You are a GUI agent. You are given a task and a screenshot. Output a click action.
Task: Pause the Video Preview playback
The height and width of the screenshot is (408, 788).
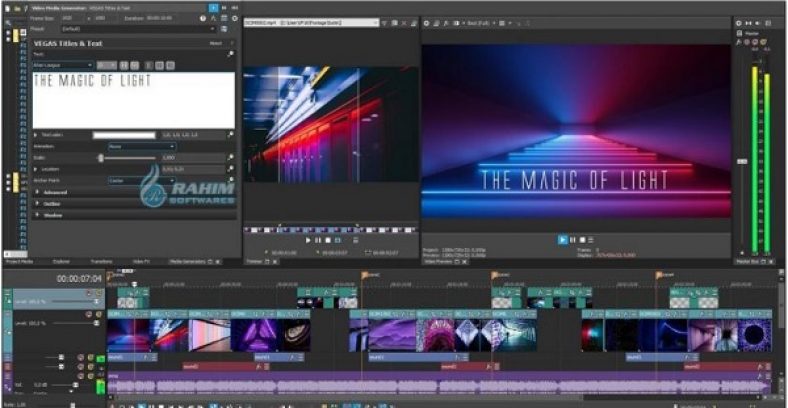coord(572,240)
